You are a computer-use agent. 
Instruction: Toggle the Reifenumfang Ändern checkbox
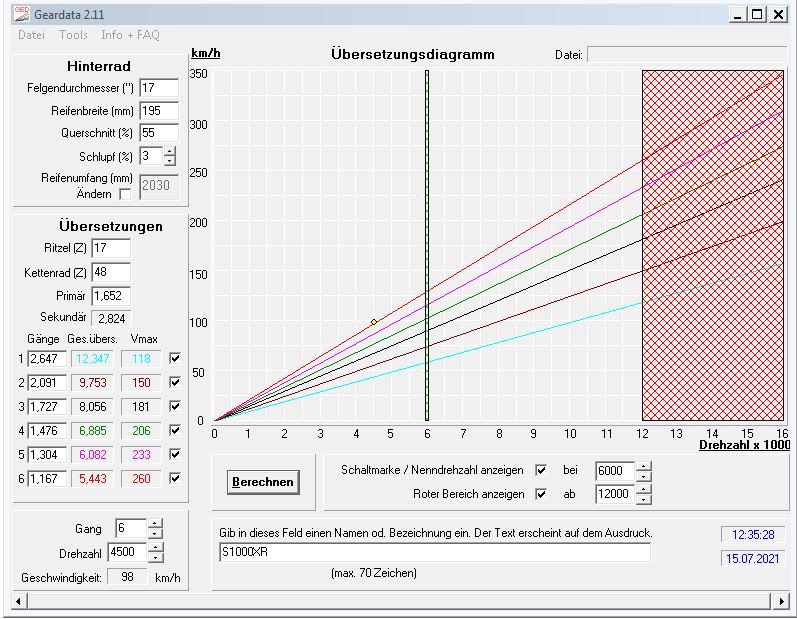pyautogui.click(x=125, y=194)
